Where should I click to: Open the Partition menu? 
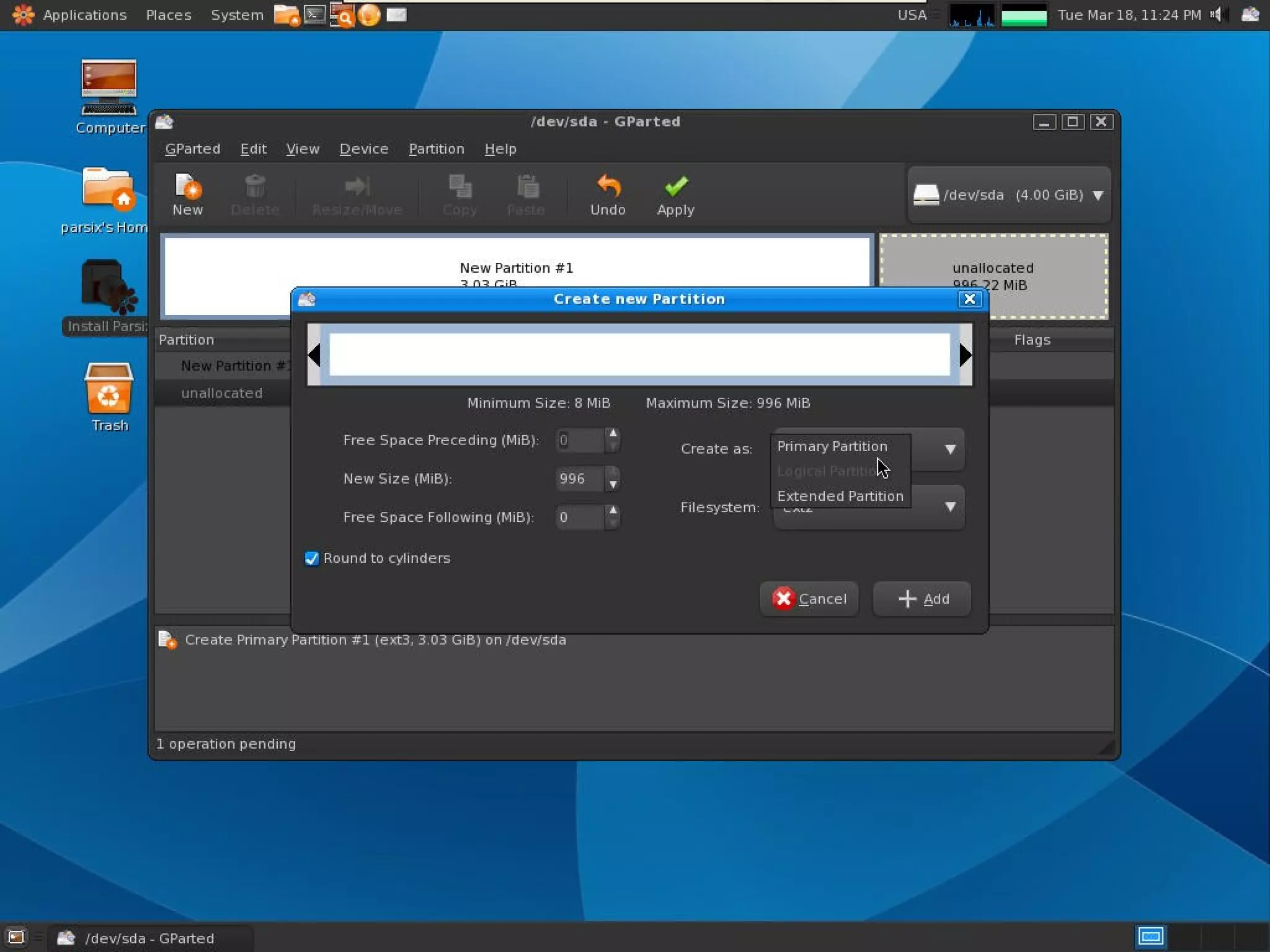(x=436, y=149)
